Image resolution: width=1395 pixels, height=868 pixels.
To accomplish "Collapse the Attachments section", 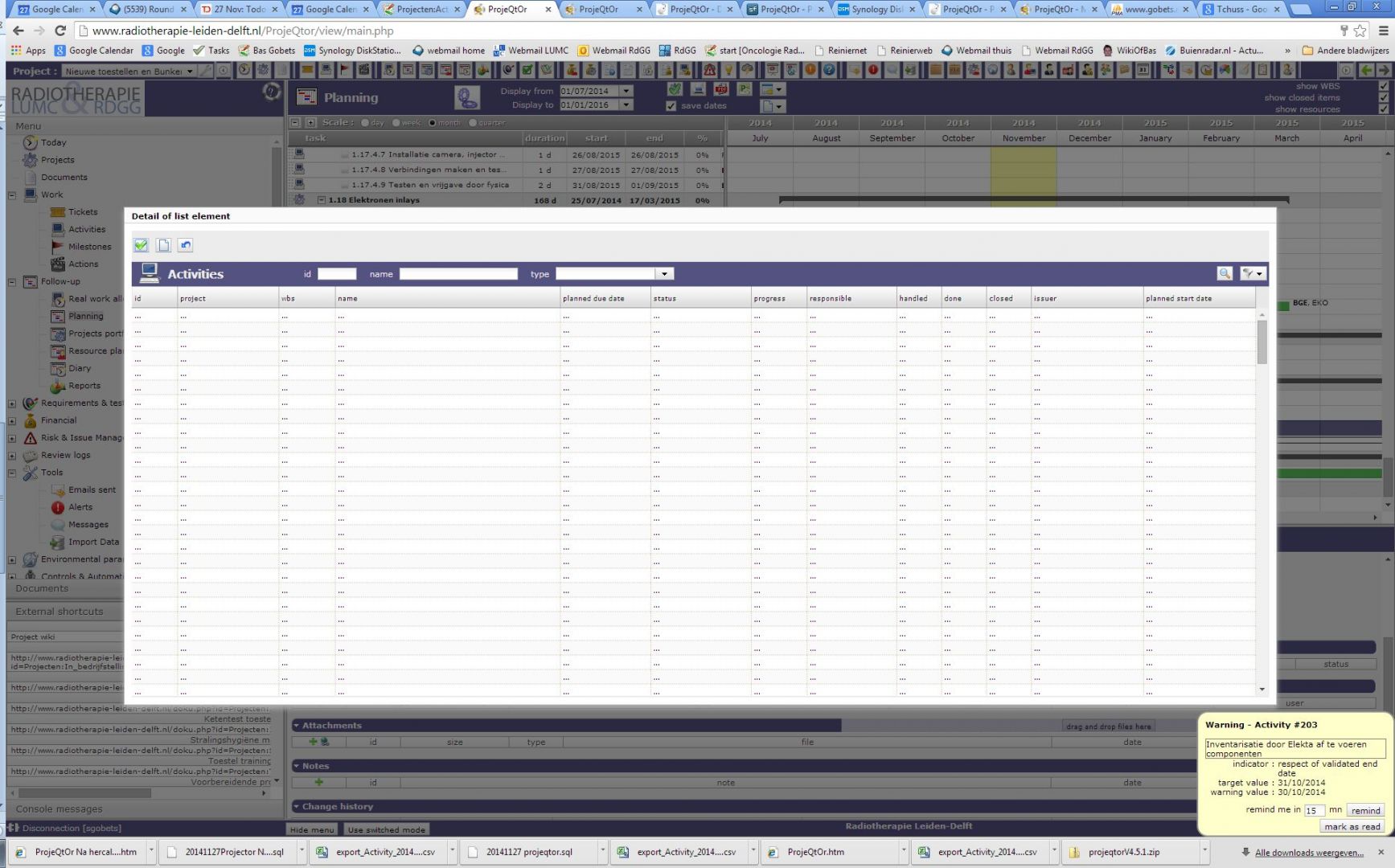I will (296, 726).
